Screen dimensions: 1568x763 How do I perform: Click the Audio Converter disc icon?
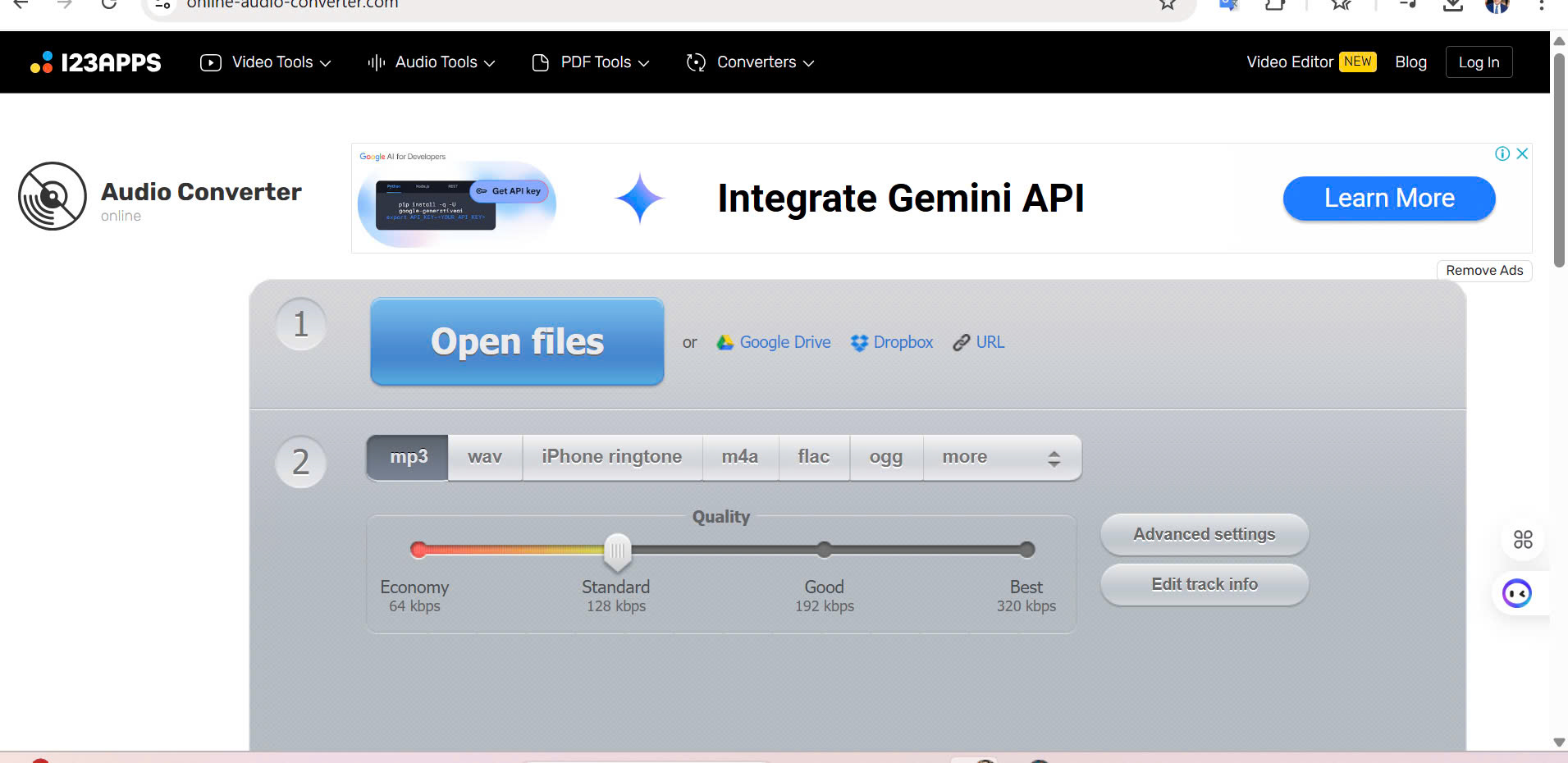53,196
